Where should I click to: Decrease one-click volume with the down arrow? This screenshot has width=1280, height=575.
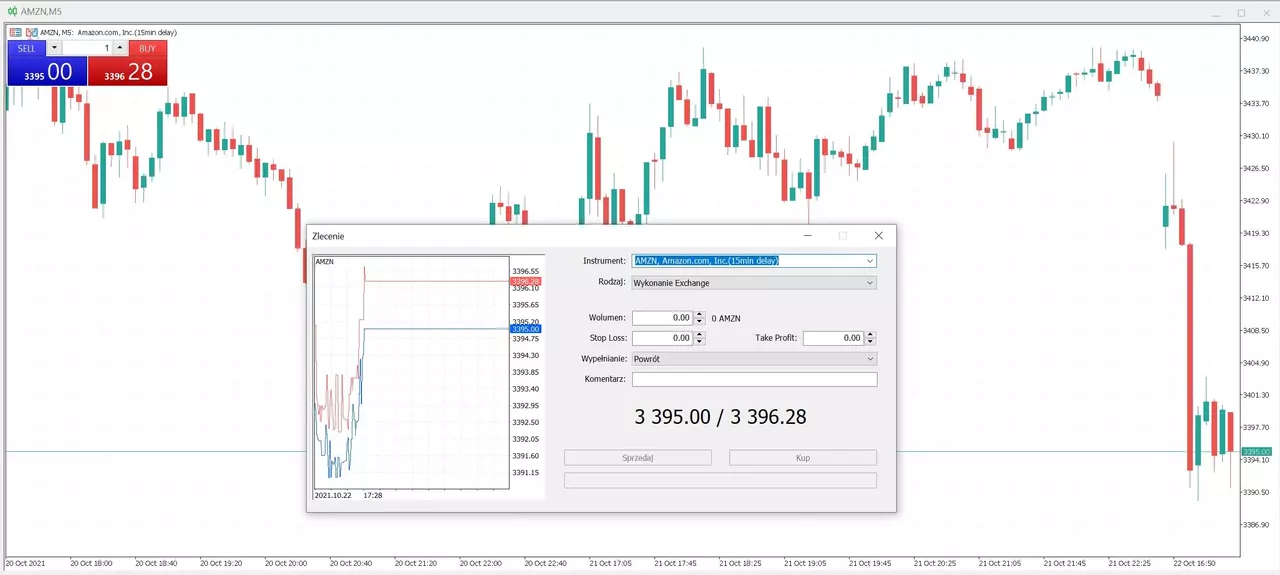pos(55,48)
